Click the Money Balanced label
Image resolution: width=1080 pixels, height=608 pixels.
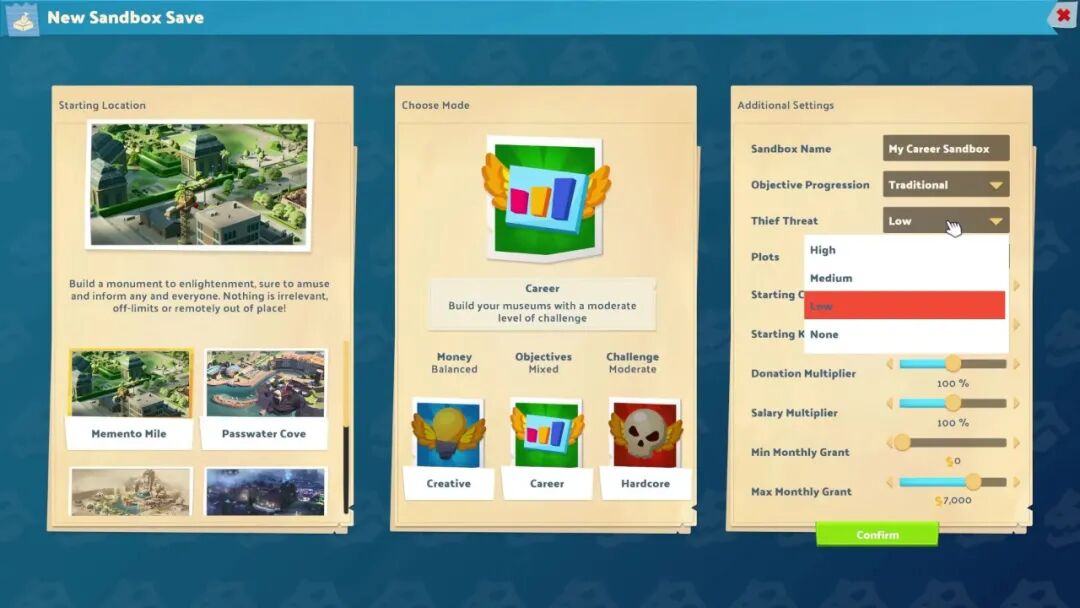454,363
